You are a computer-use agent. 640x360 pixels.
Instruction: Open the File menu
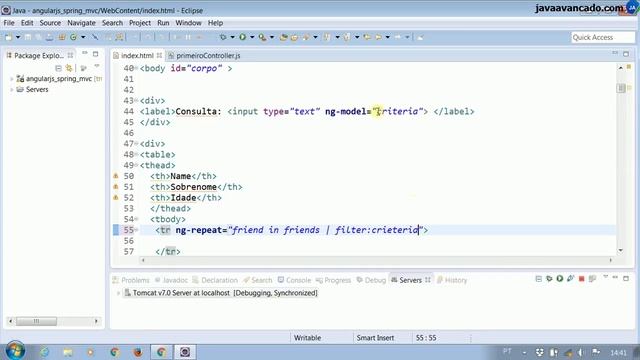(x=9, y=23)
